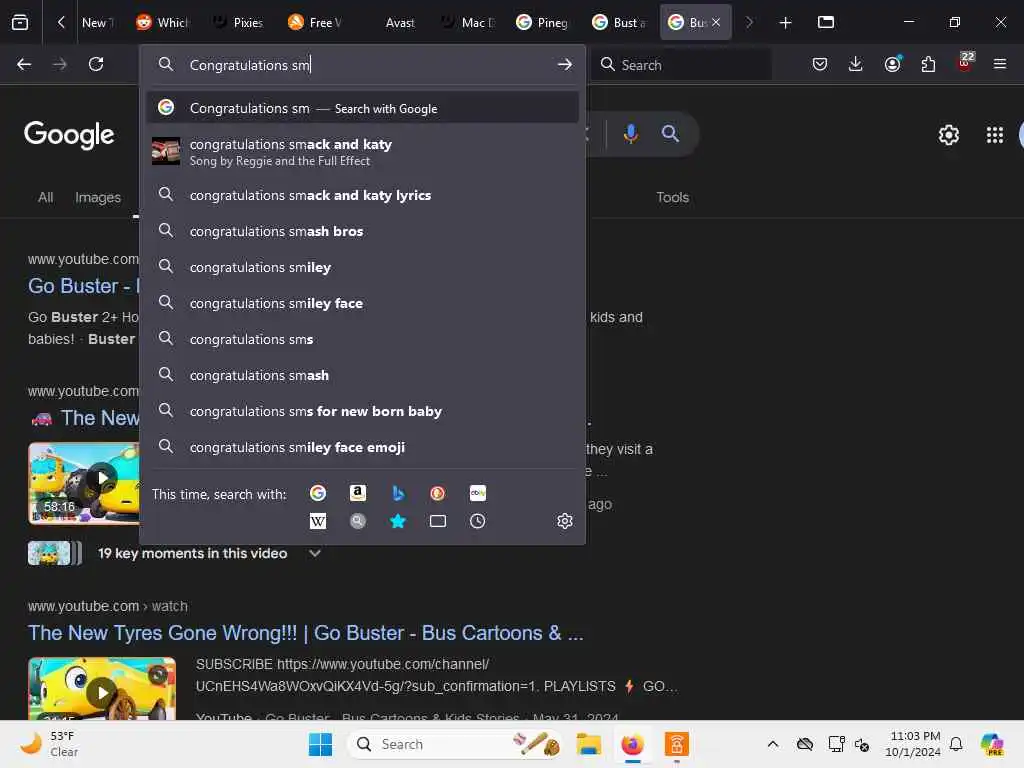
Task: Open a new tab with the plus button
Action: click(785, 22)
